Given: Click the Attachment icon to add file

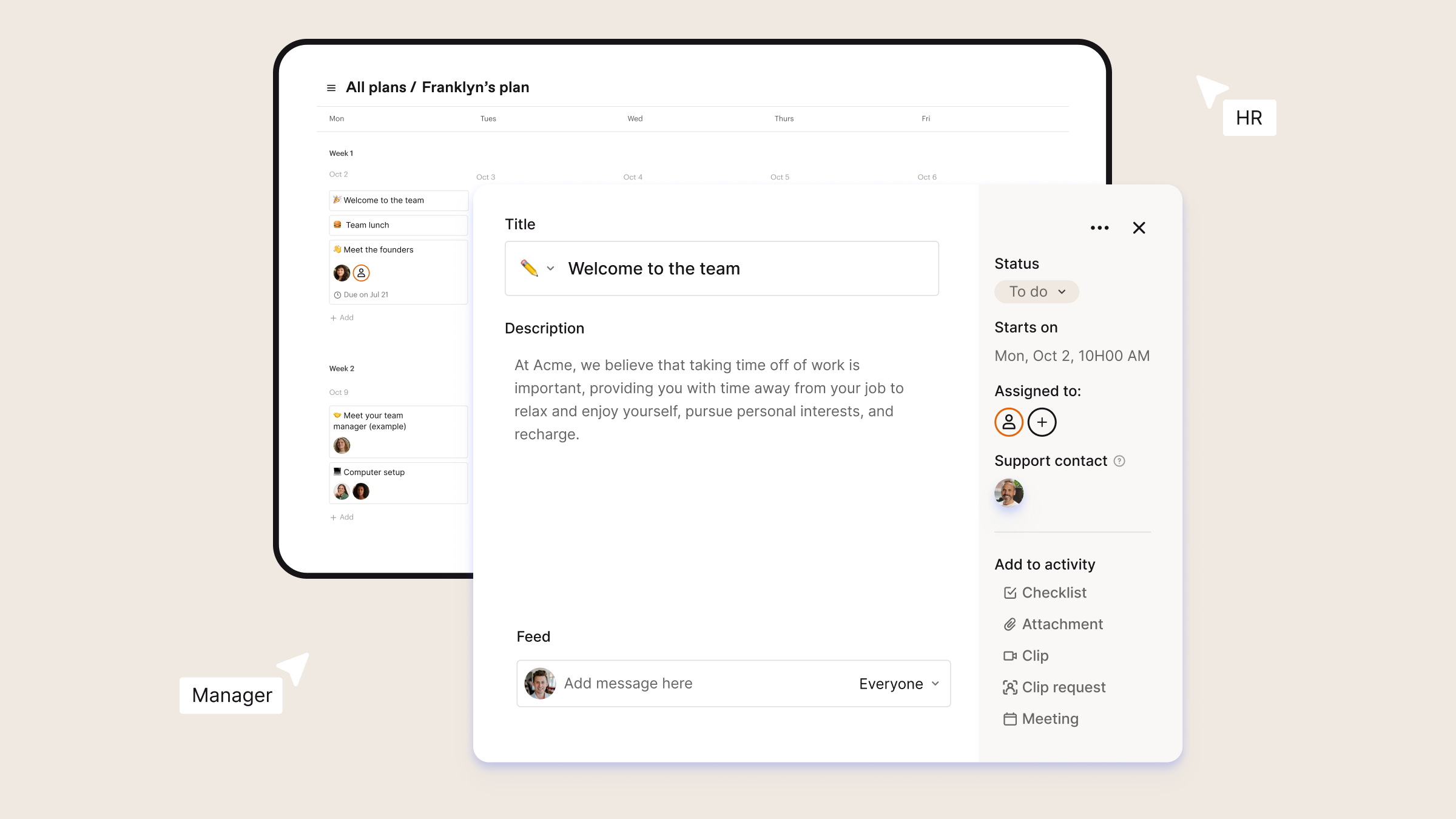Looking at the screenshot, I should coord(1010,624).
